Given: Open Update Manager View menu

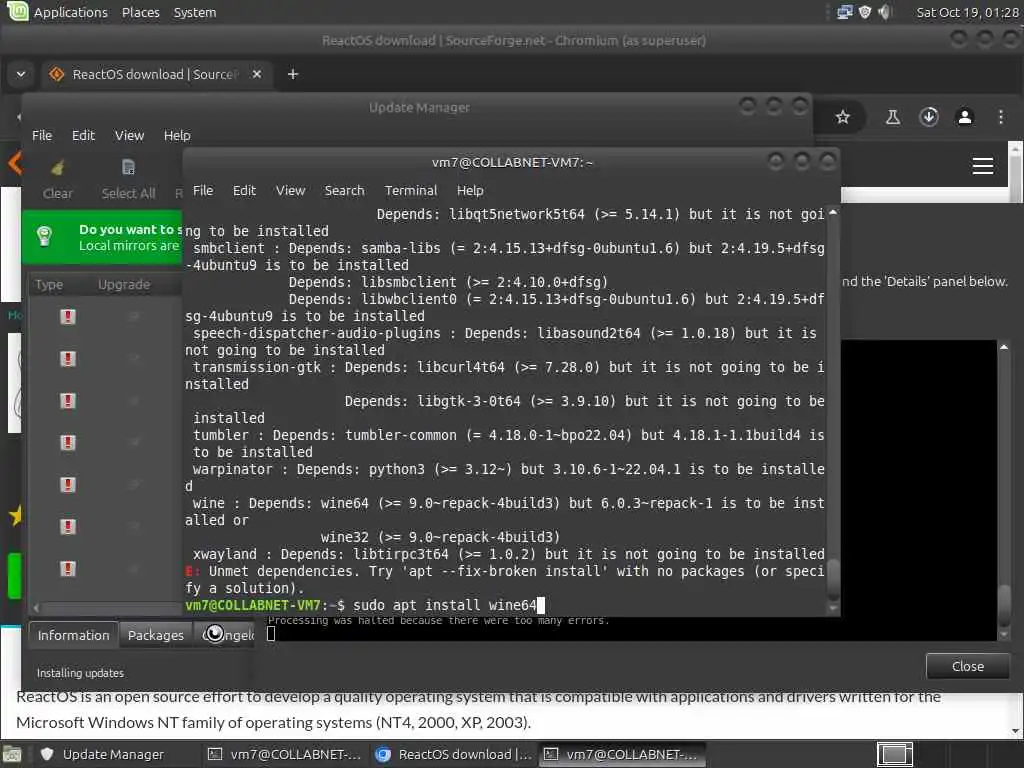Looking at the screenshot, I should click(129, 135).
